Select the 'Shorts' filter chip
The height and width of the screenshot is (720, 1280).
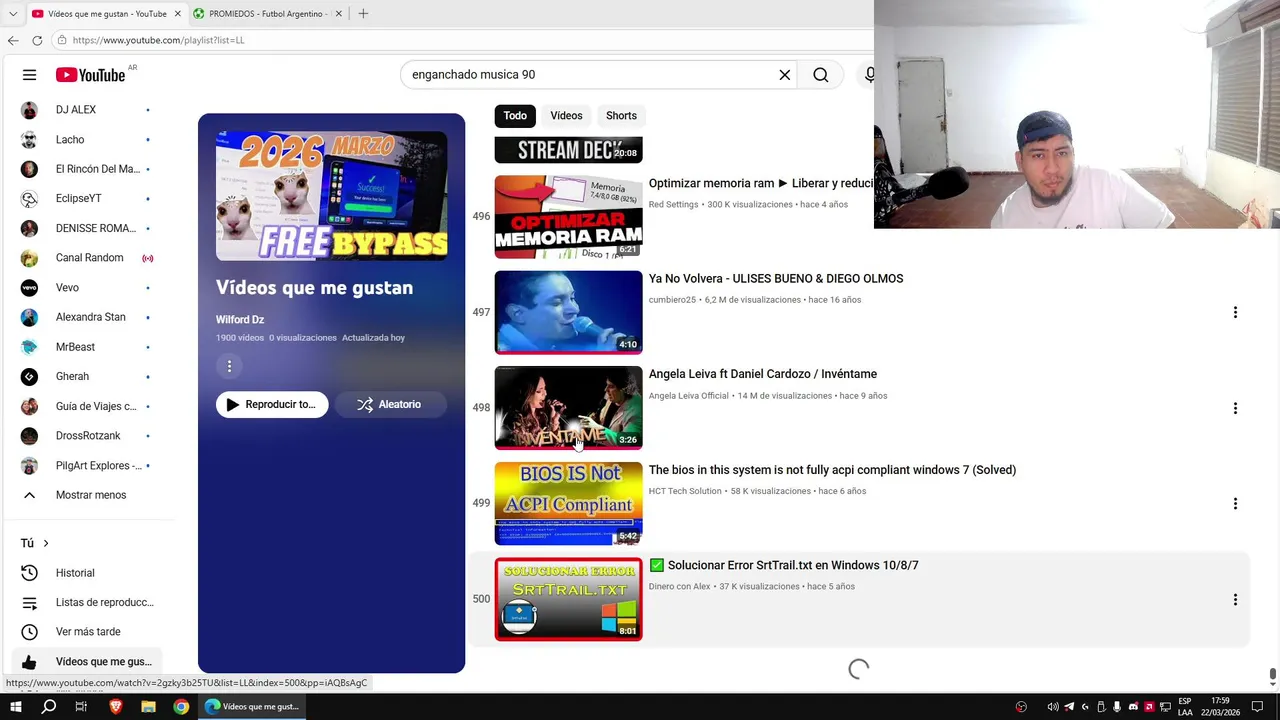(x=621, y=116)
